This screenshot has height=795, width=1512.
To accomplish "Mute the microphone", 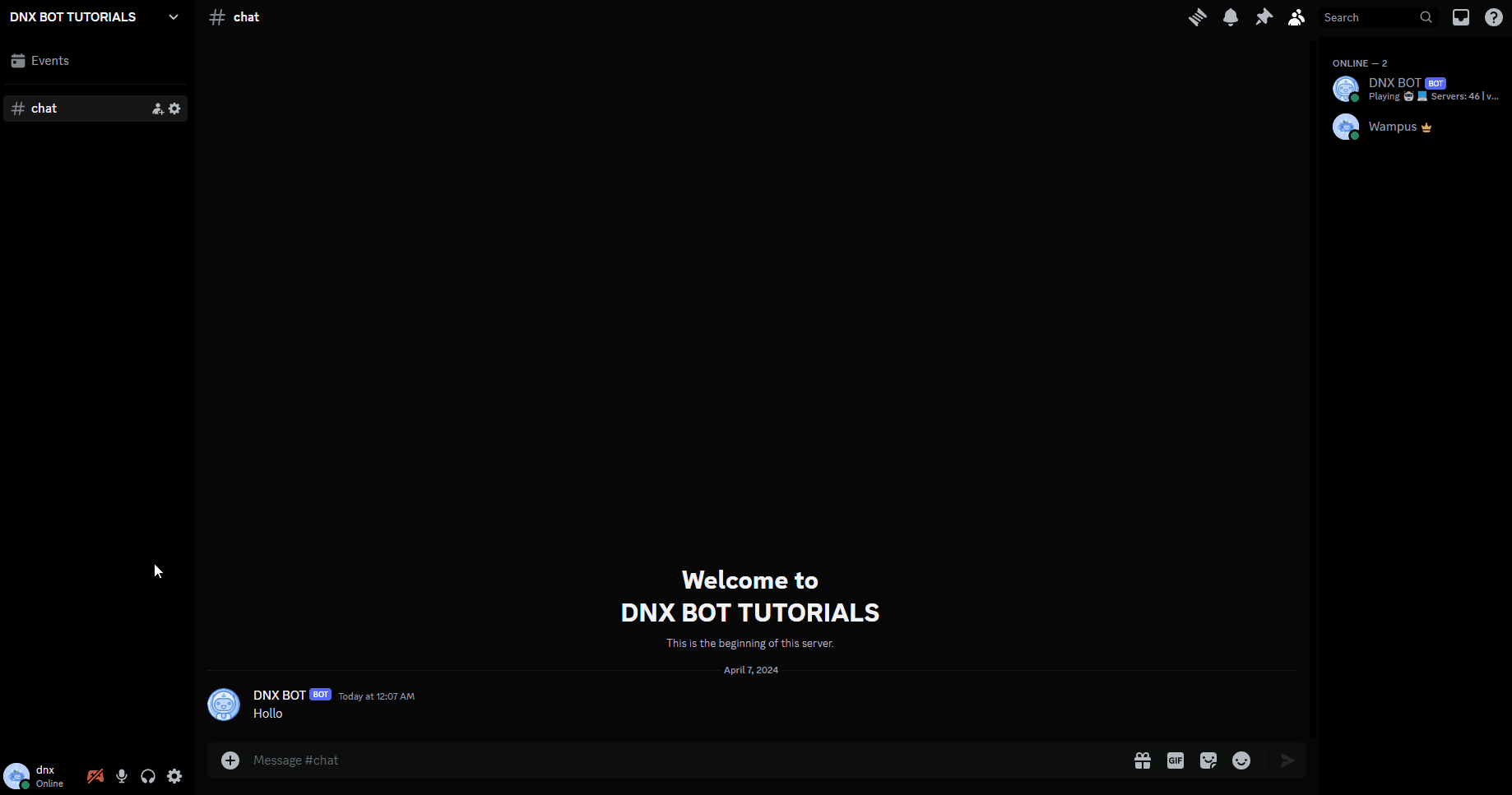I will click(x=122, y=776).
